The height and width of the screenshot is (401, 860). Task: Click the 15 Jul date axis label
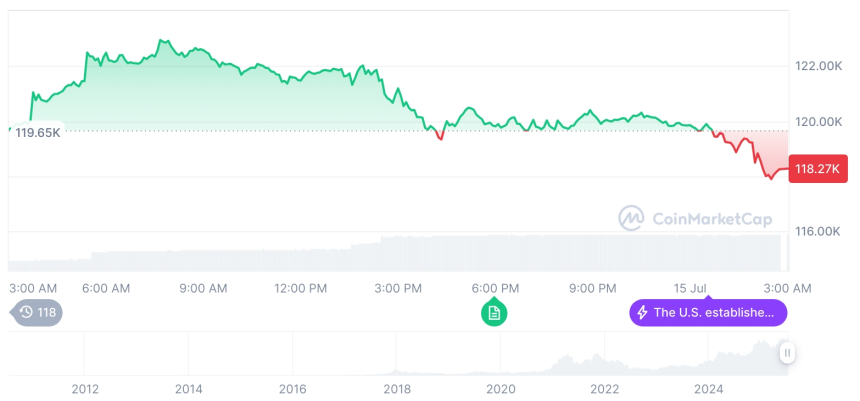coord(691,288)
